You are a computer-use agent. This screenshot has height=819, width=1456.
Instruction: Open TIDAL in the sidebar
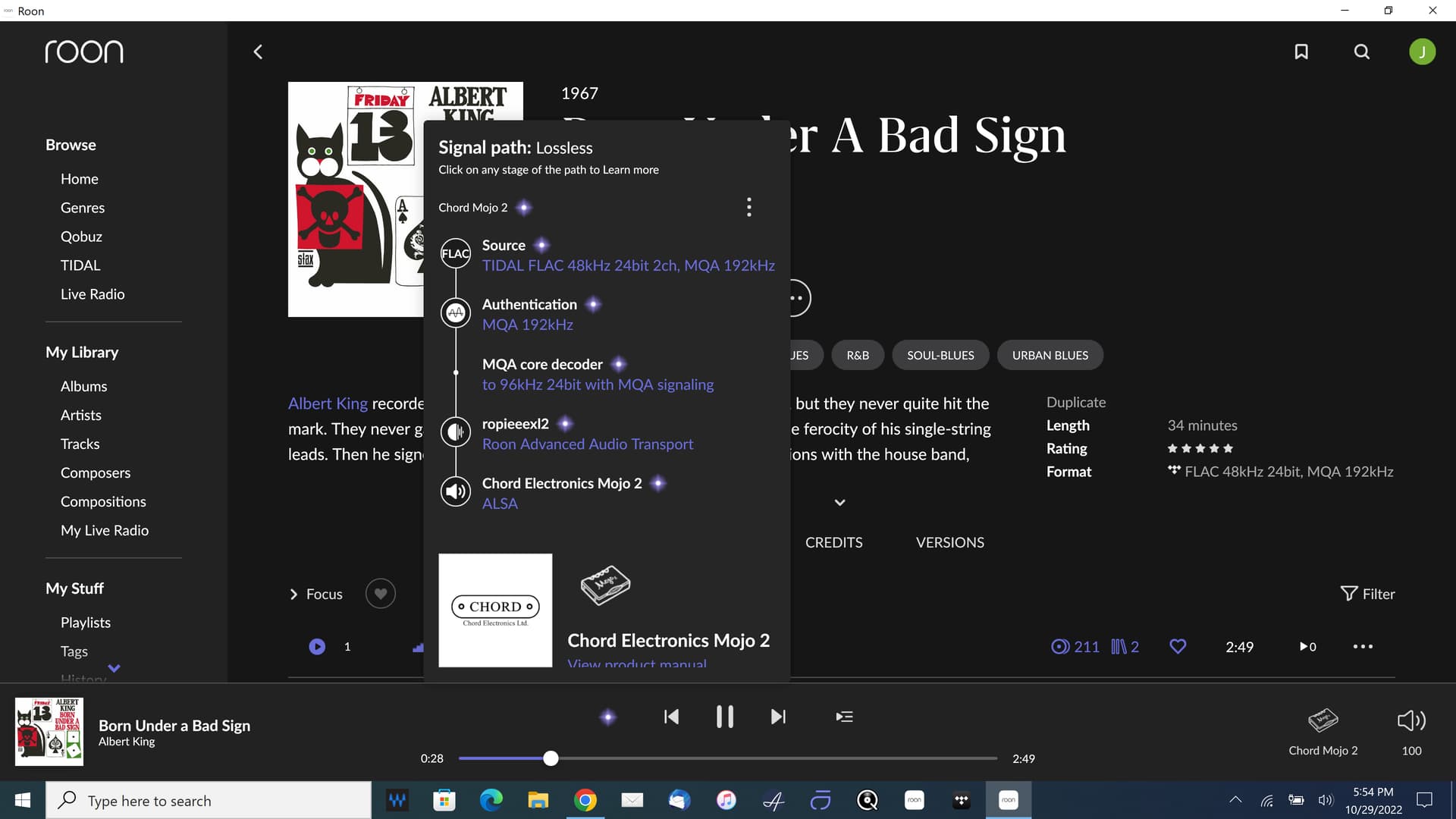coord(80,265)
